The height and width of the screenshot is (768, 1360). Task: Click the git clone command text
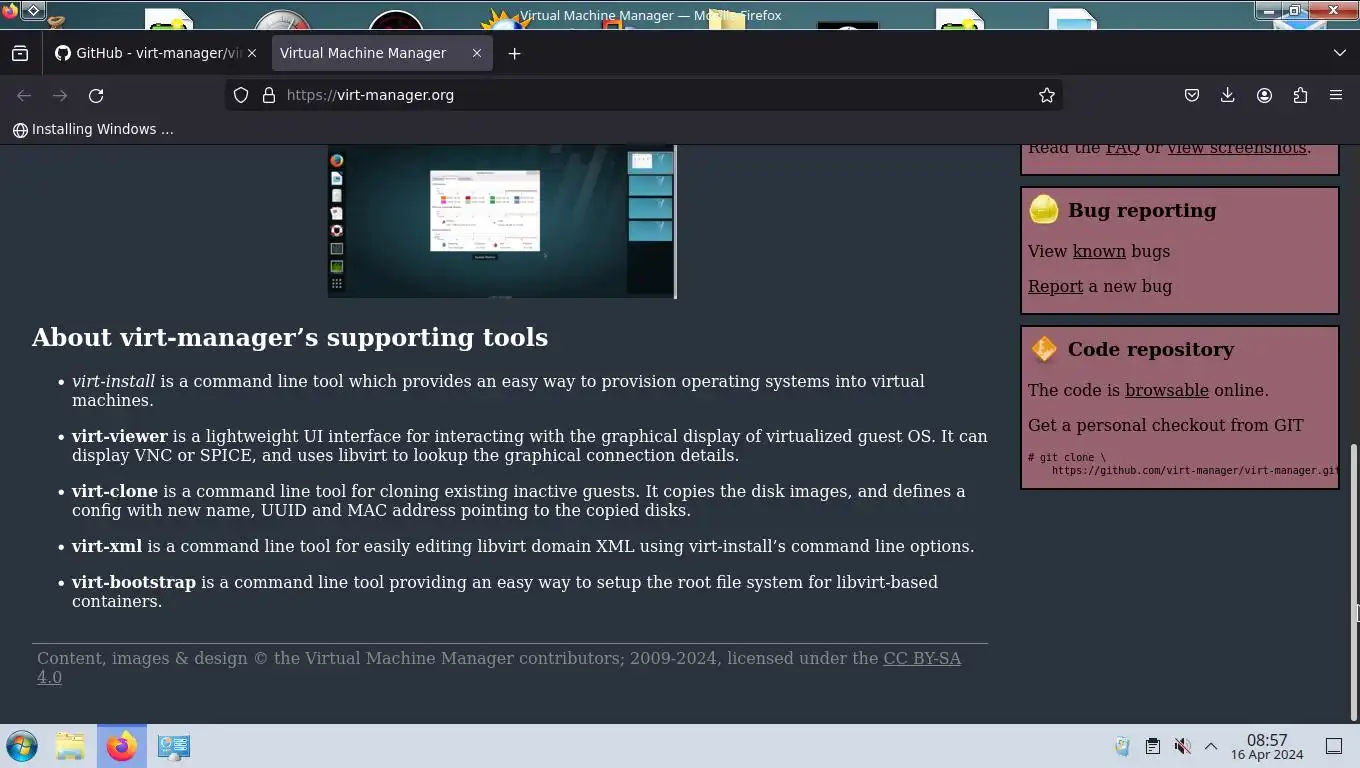click(1183, 464)
